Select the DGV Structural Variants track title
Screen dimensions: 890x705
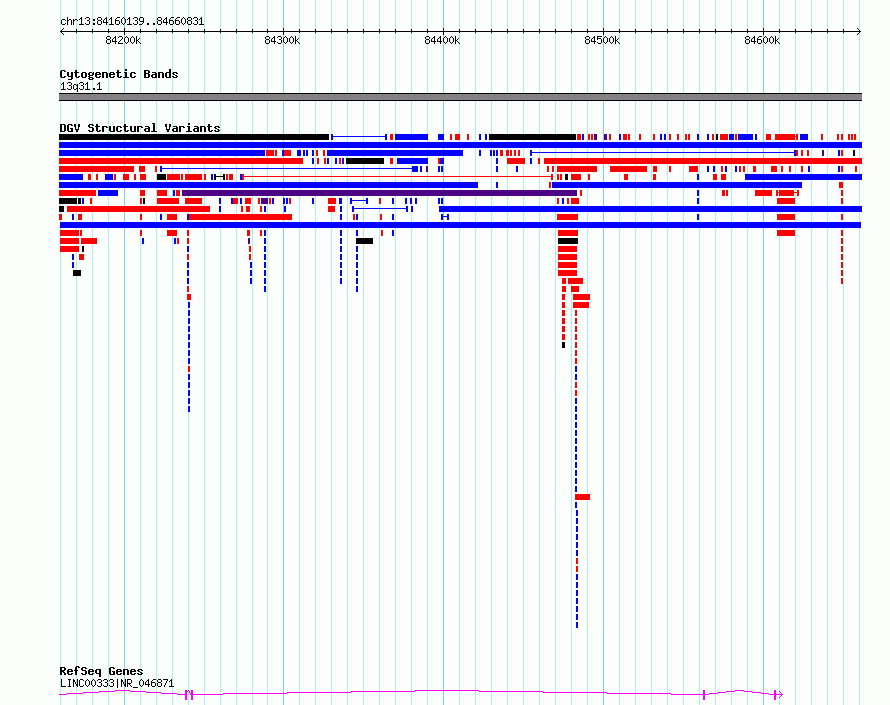(x=140, y=128)
